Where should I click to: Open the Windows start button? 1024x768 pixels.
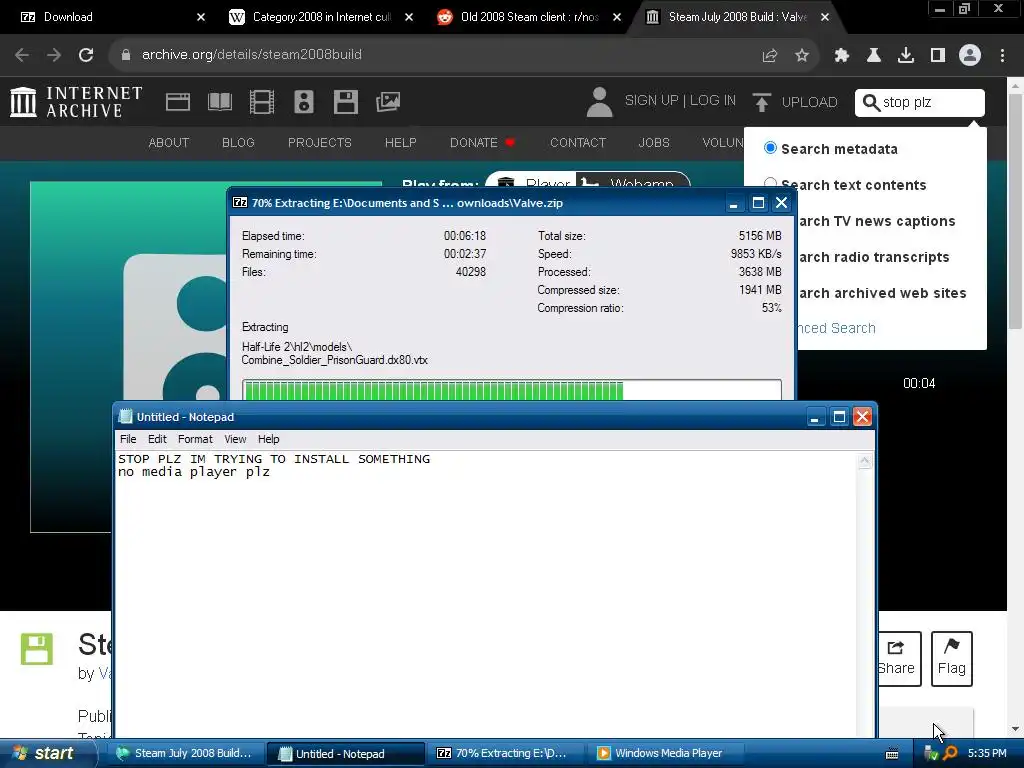point(46,754)
